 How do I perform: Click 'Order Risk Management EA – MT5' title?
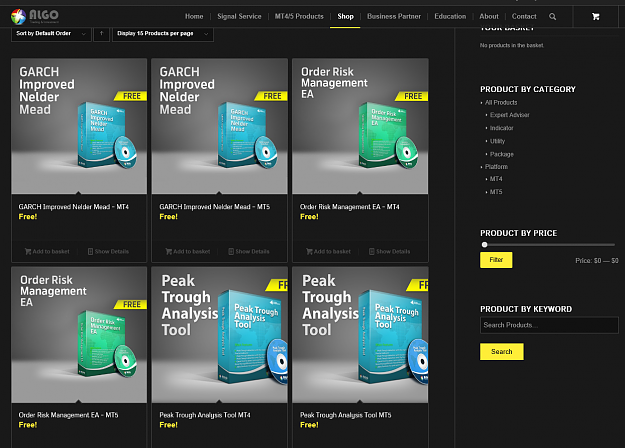coord(68,415)
